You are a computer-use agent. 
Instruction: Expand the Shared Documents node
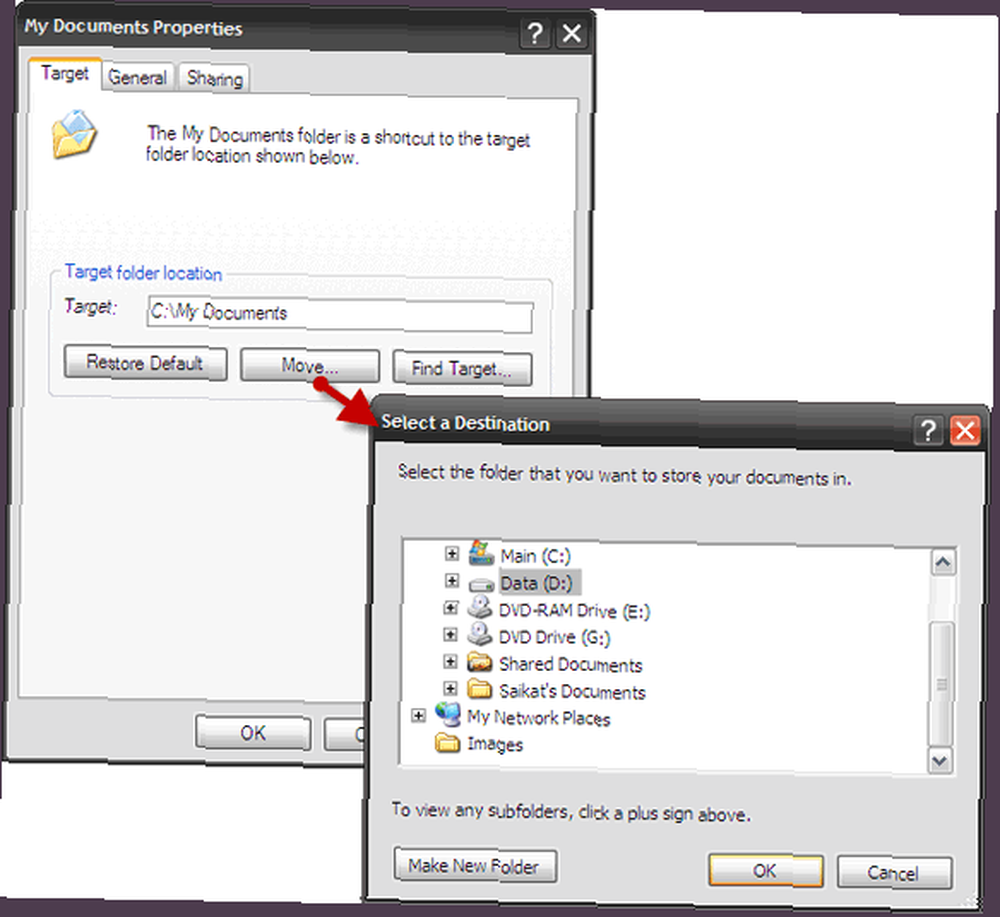click(450, 661)
